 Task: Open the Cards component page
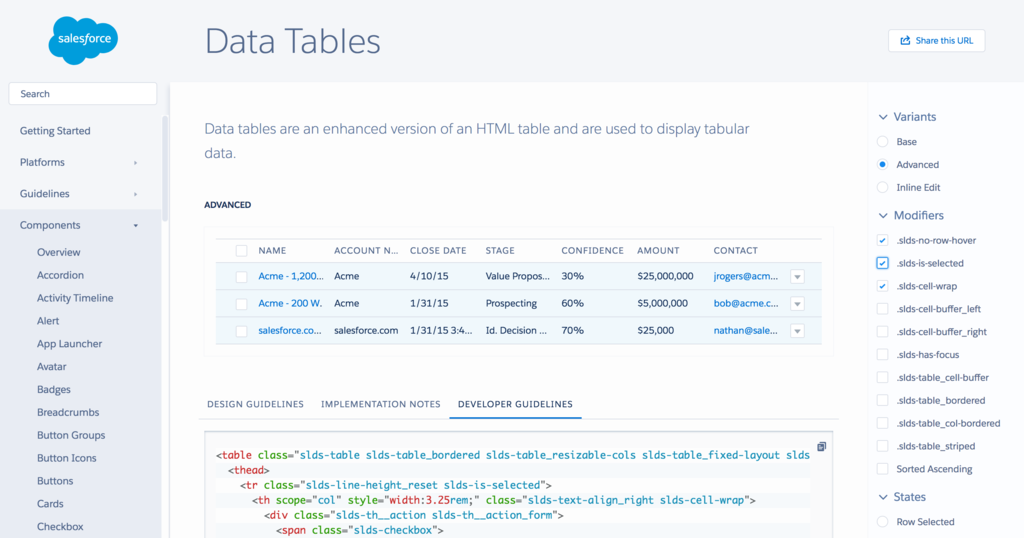(50, 503)
